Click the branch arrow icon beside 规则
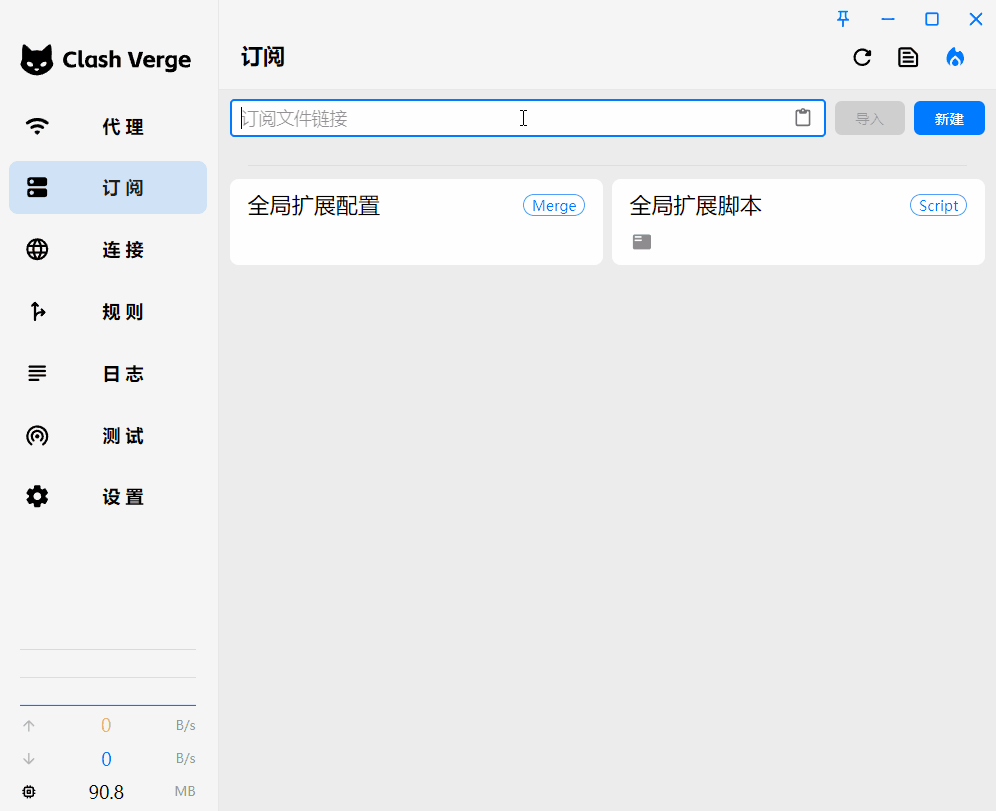This screenshot has width=996, height=811. [38, 311]
